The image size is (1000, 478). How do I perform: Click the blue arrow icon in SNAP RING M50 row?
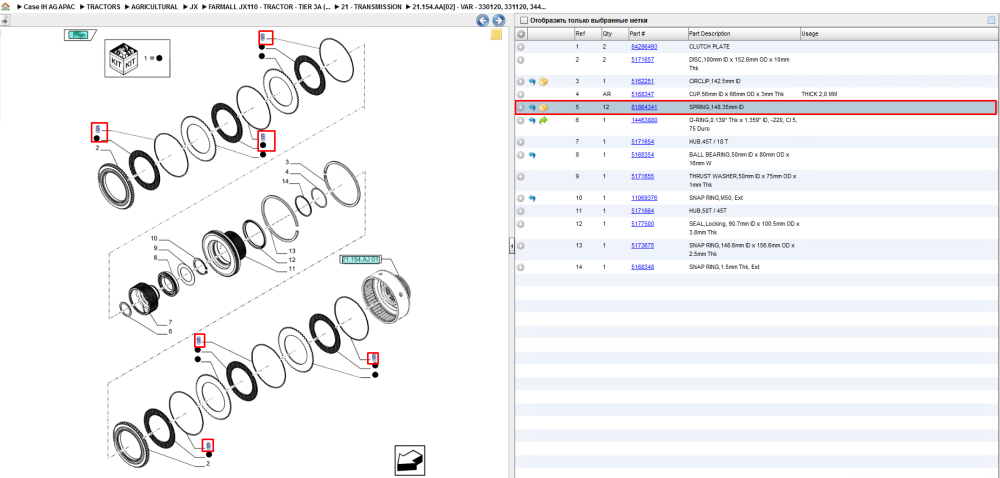[x=532, y=198]
